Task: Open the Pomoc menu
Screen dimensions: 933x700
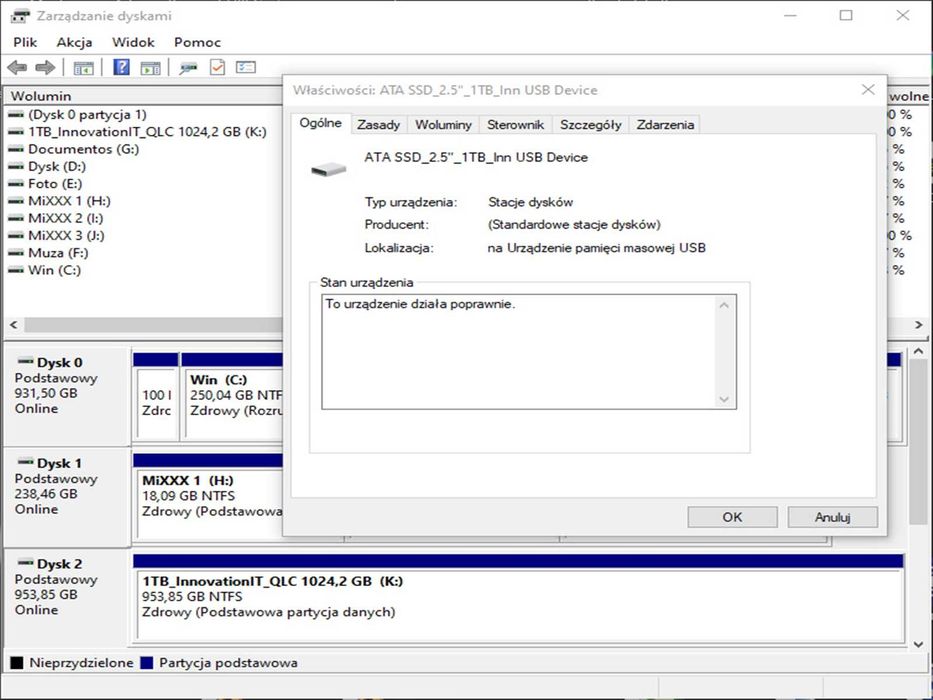Action: (x=198, y=42)
